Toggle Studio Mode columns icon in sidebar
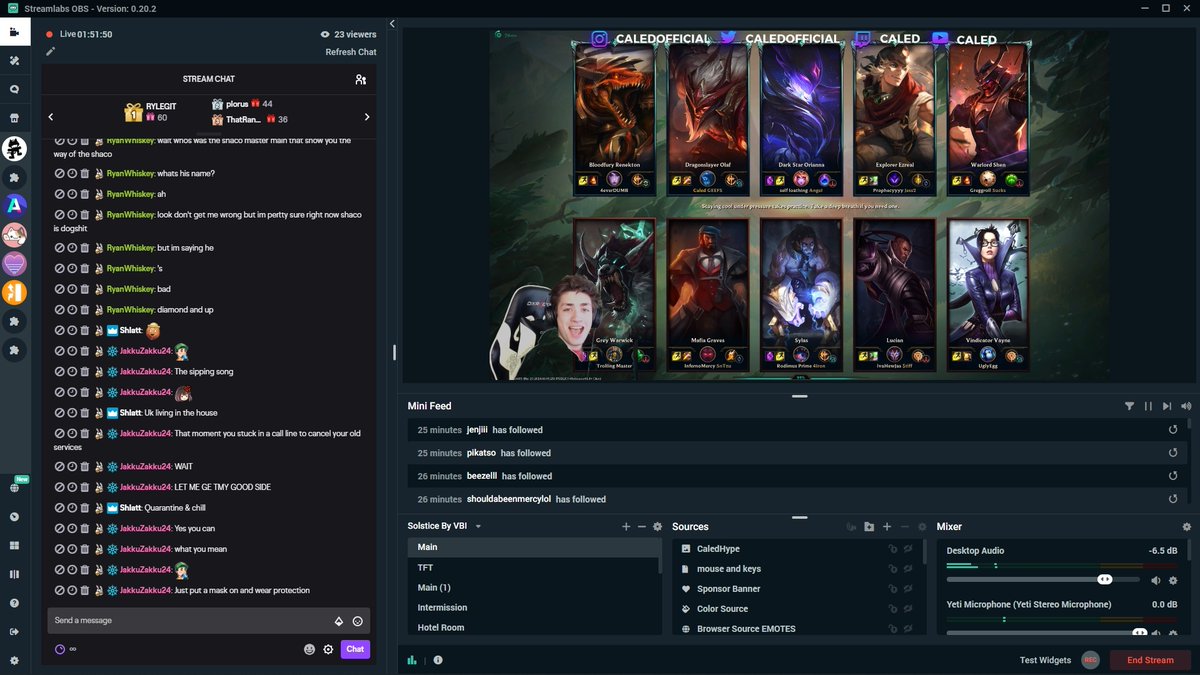This screenshot has width=1200, height=675. click(14, 574)
